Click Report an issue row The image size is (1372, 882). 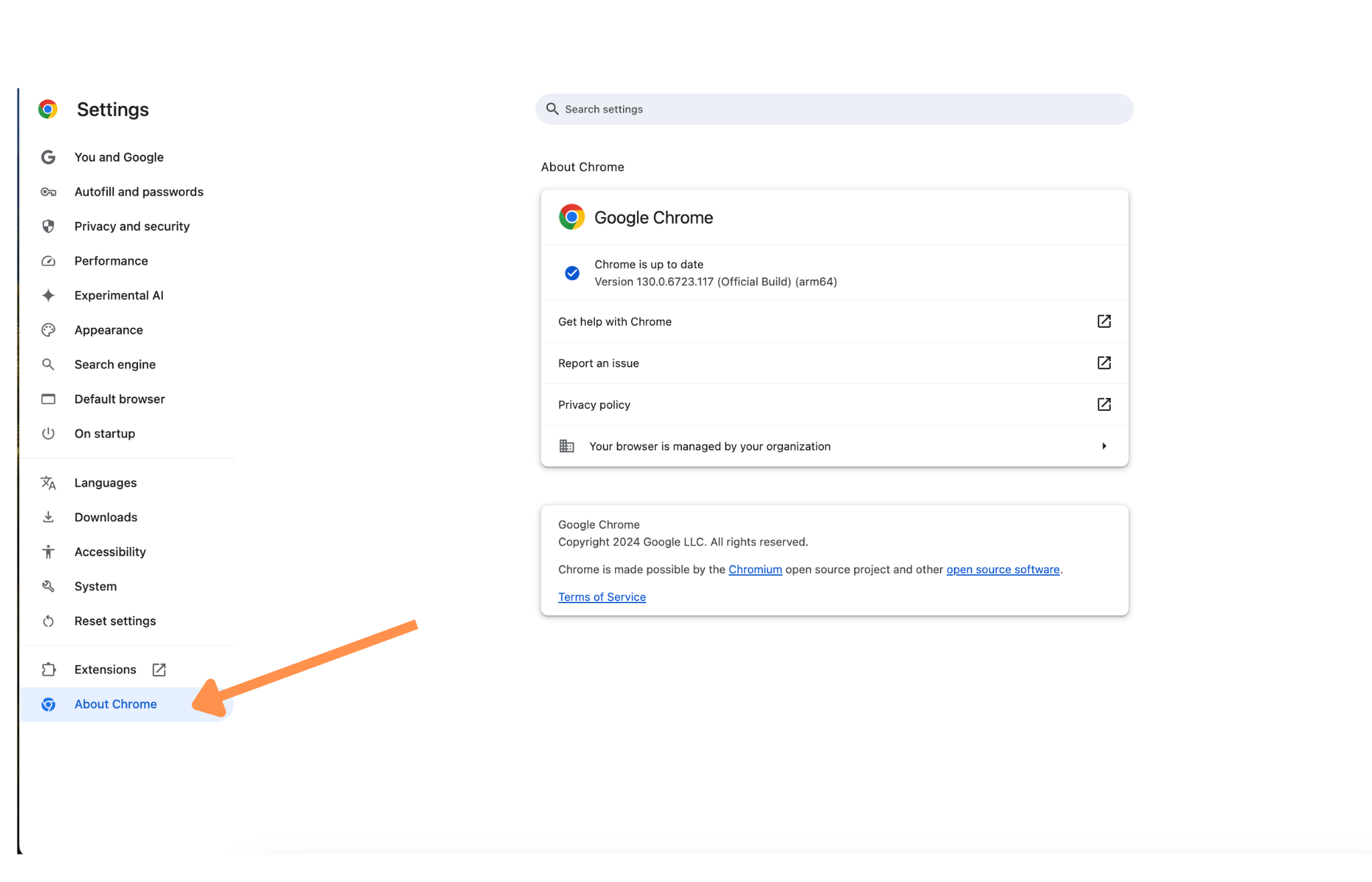(835, 363)
